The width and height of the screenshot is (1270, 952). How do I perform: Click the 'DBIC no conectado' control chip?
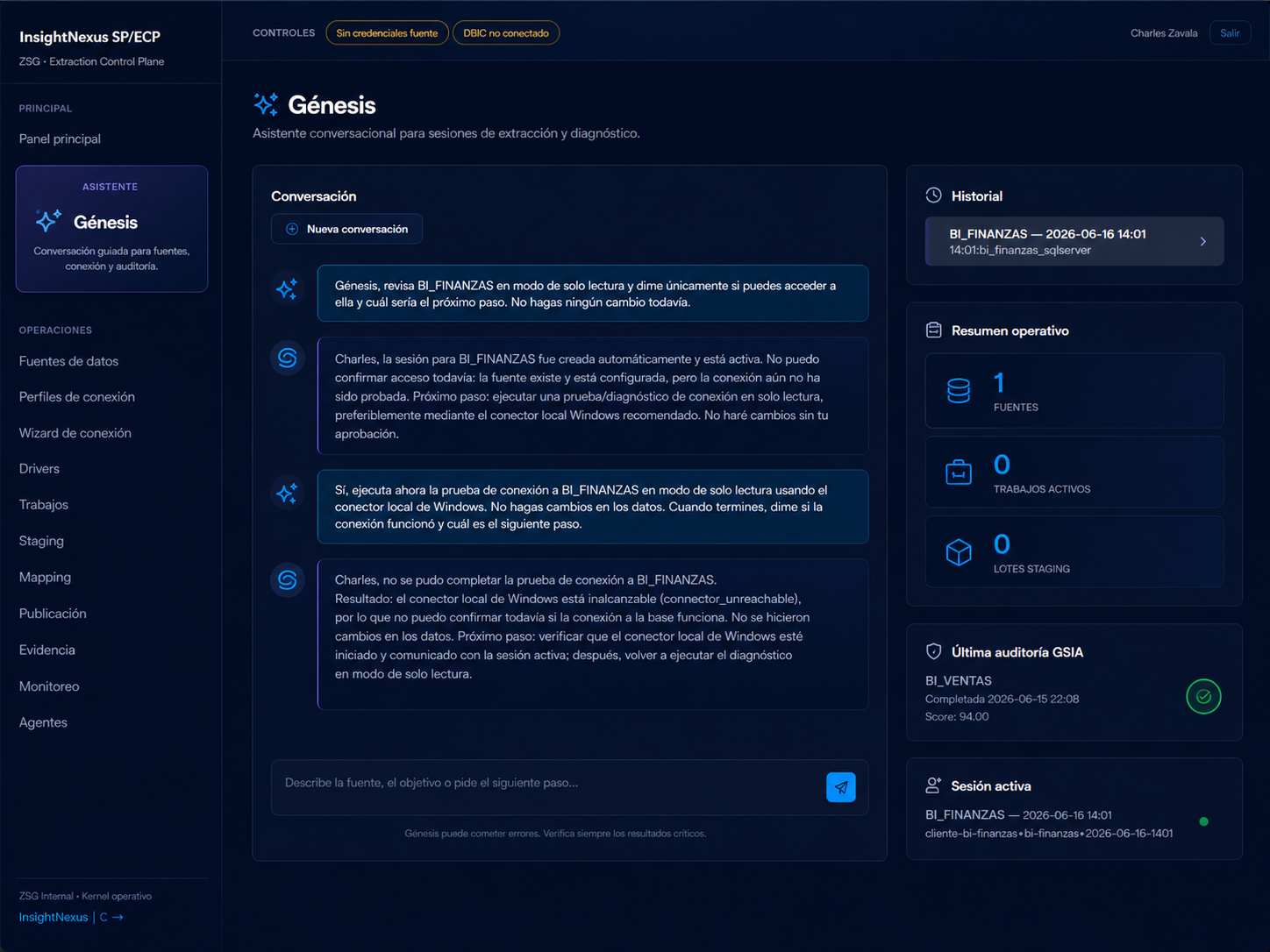[506, 33]
